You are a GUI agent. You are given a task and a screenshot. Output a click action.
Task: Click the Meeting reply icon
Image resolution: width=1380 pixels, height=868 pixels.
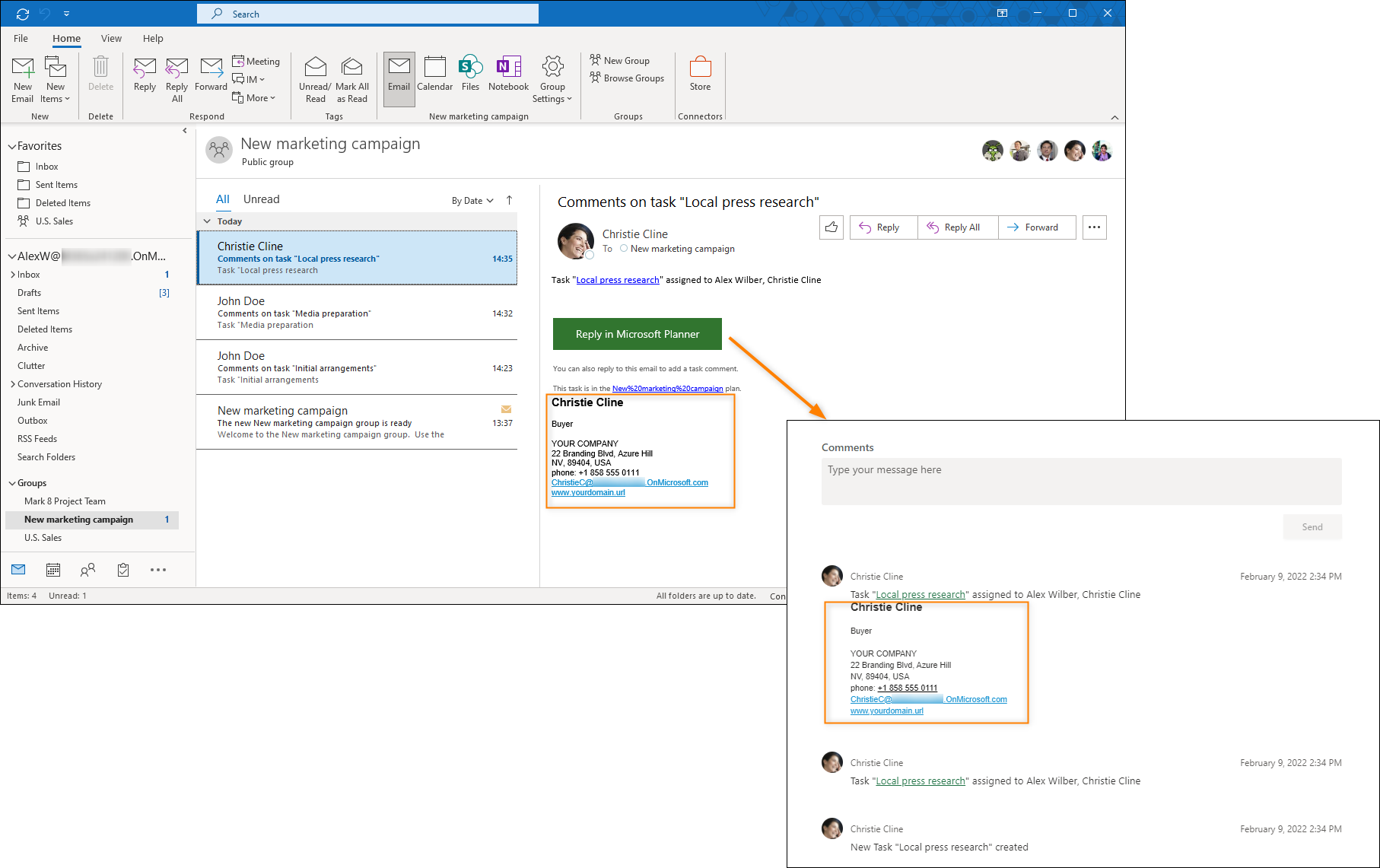click(256, 61)
